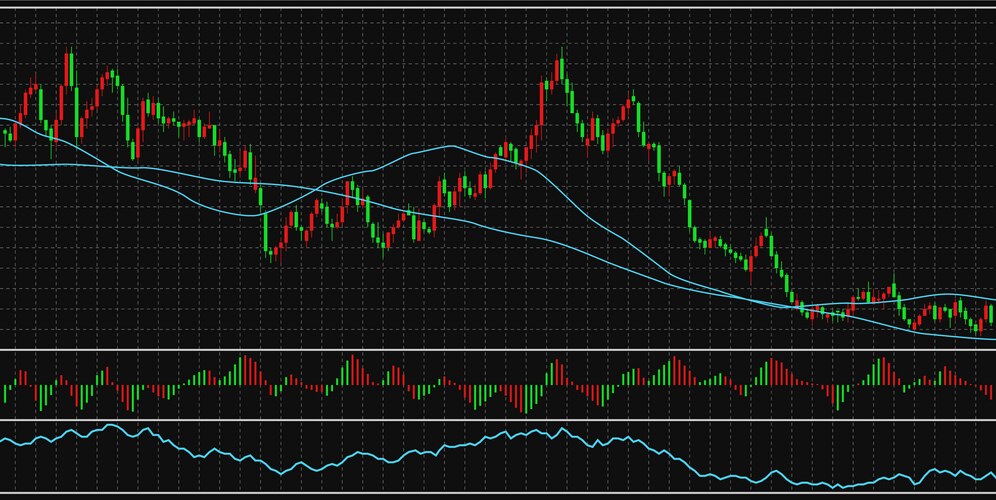Image resolution: width=996 pixels, height=500 pixels.
Task: Click the last red histogram bar on the right
Action: [990, 392]
